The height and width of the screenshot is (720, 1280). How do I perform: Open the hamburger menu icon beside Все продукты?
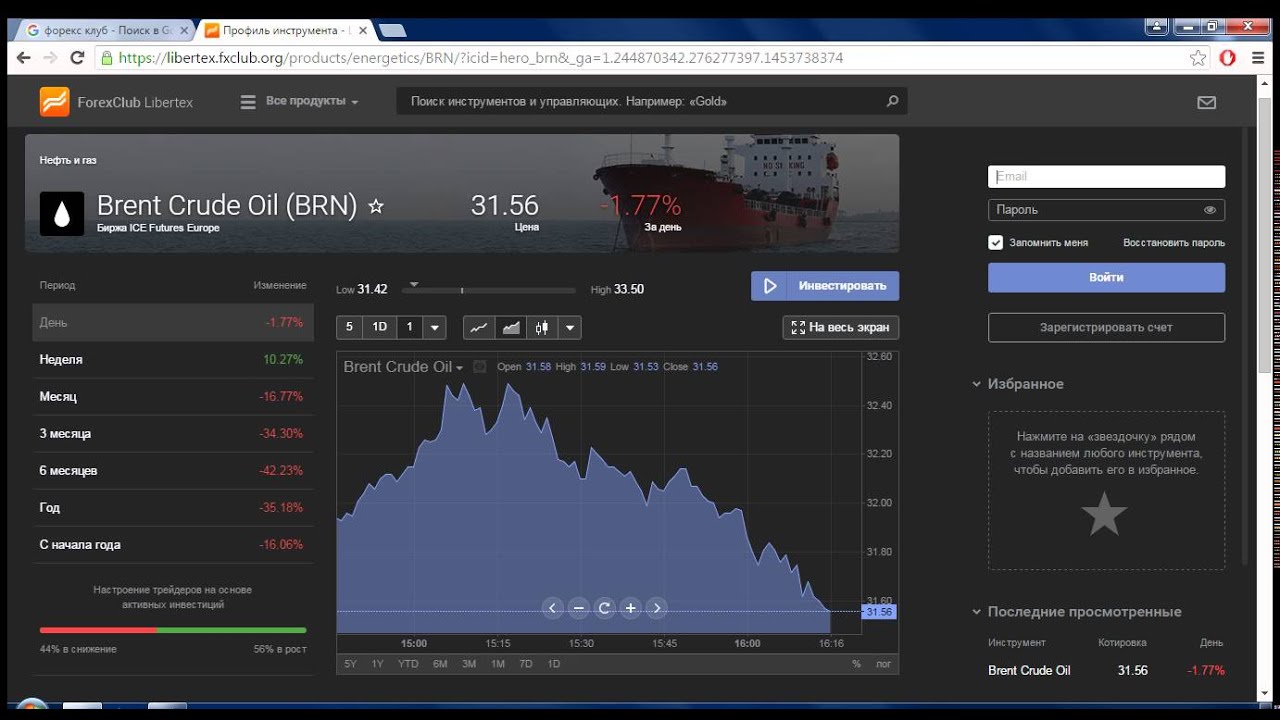(x=248, y=102)
